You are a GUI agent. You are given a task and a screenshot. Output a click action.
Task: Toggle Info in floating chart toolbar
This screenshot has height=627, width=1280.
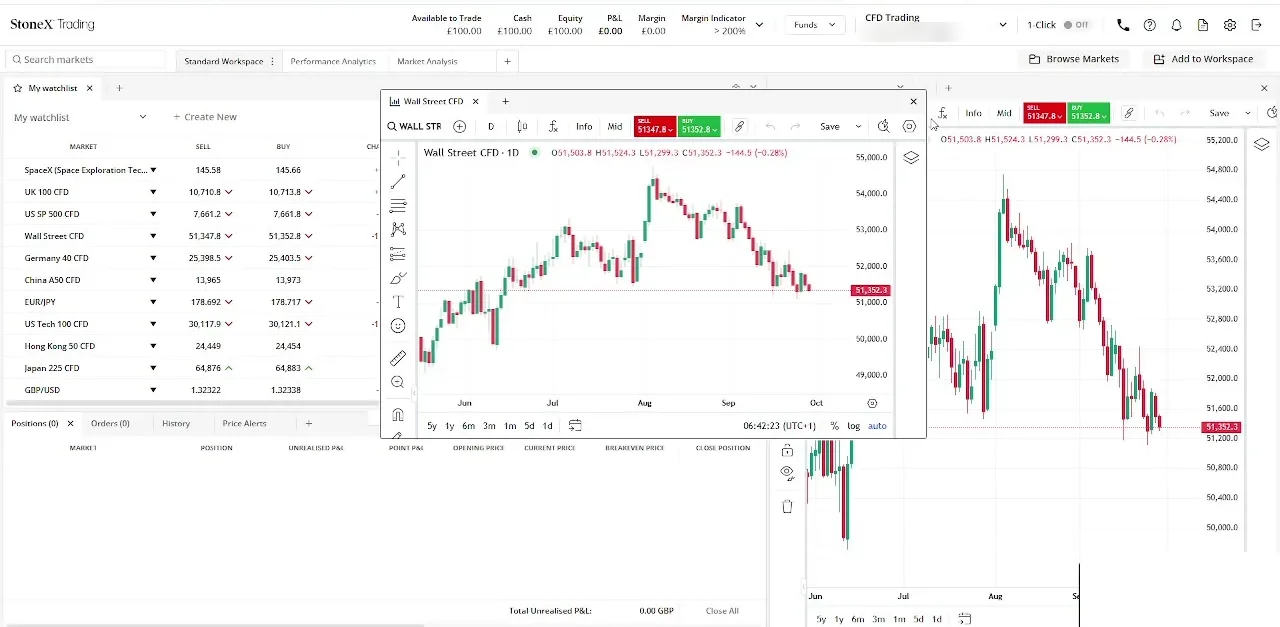point(584,127)
